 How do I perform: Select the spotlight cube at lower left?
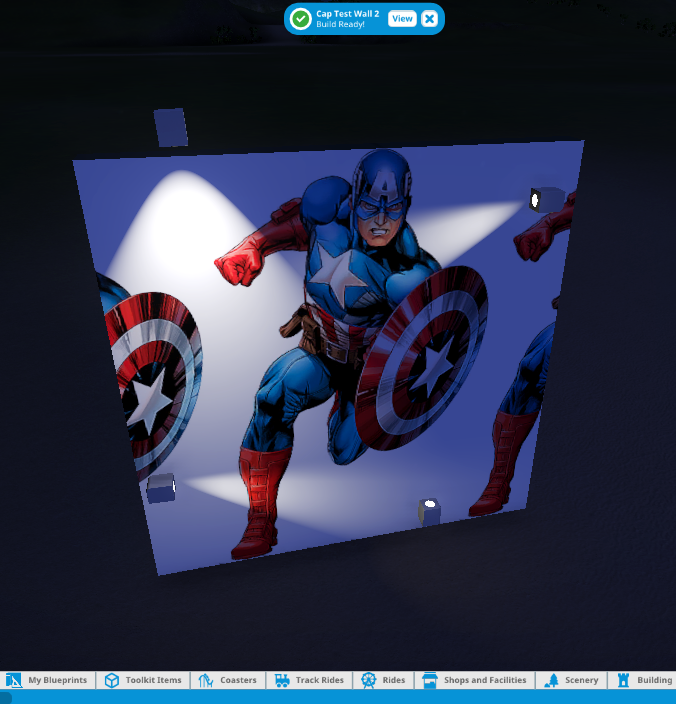(x=161, y=488)
